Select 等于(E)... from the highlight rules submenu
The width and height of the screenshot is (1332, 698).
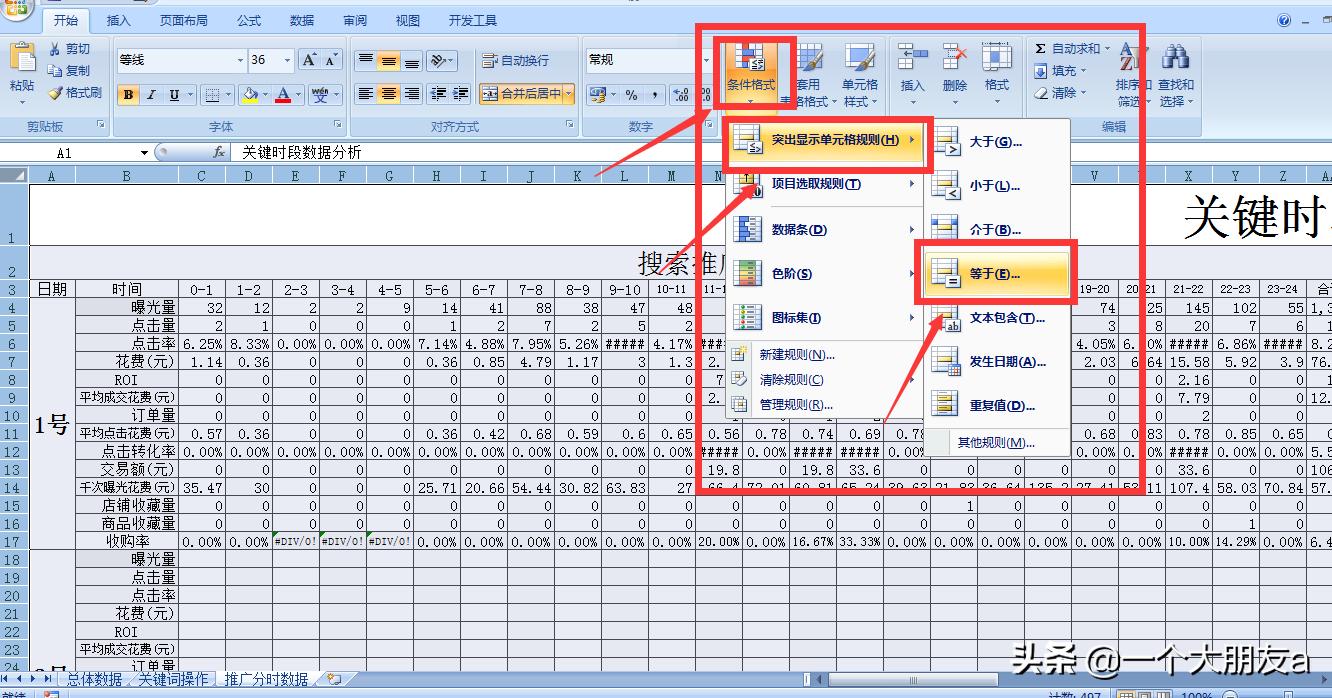point(994,274)
